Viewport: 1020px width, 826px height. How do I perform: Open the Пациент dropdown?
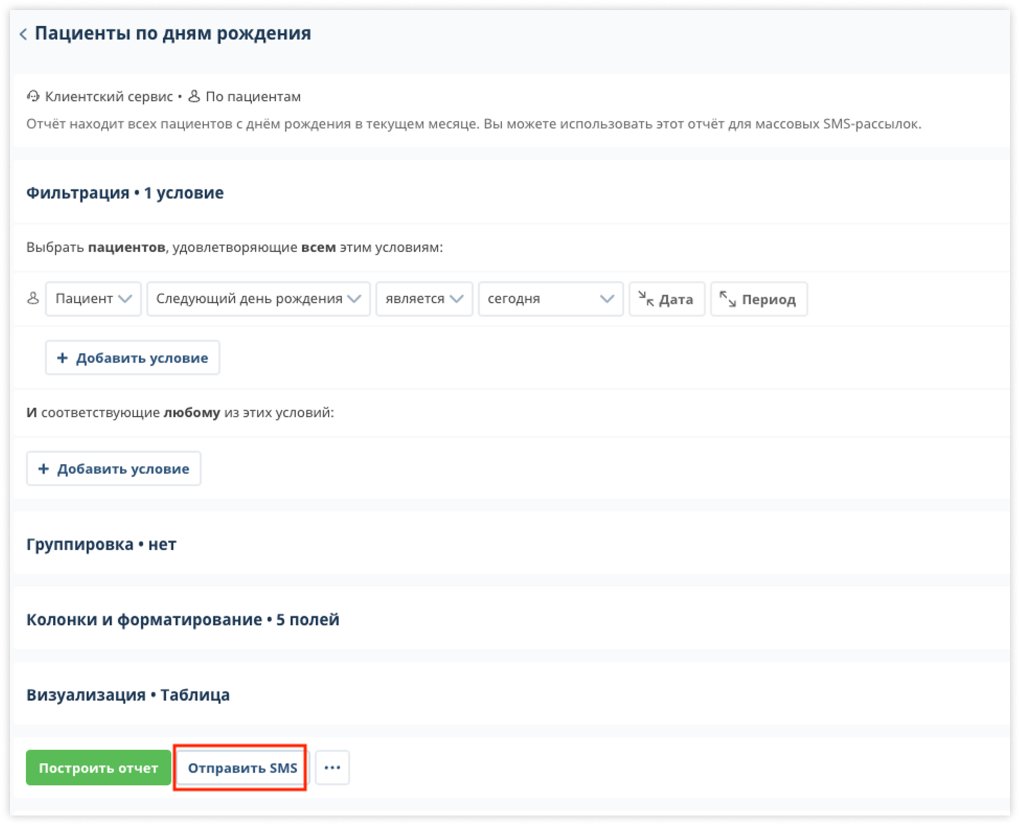[93, 298]
